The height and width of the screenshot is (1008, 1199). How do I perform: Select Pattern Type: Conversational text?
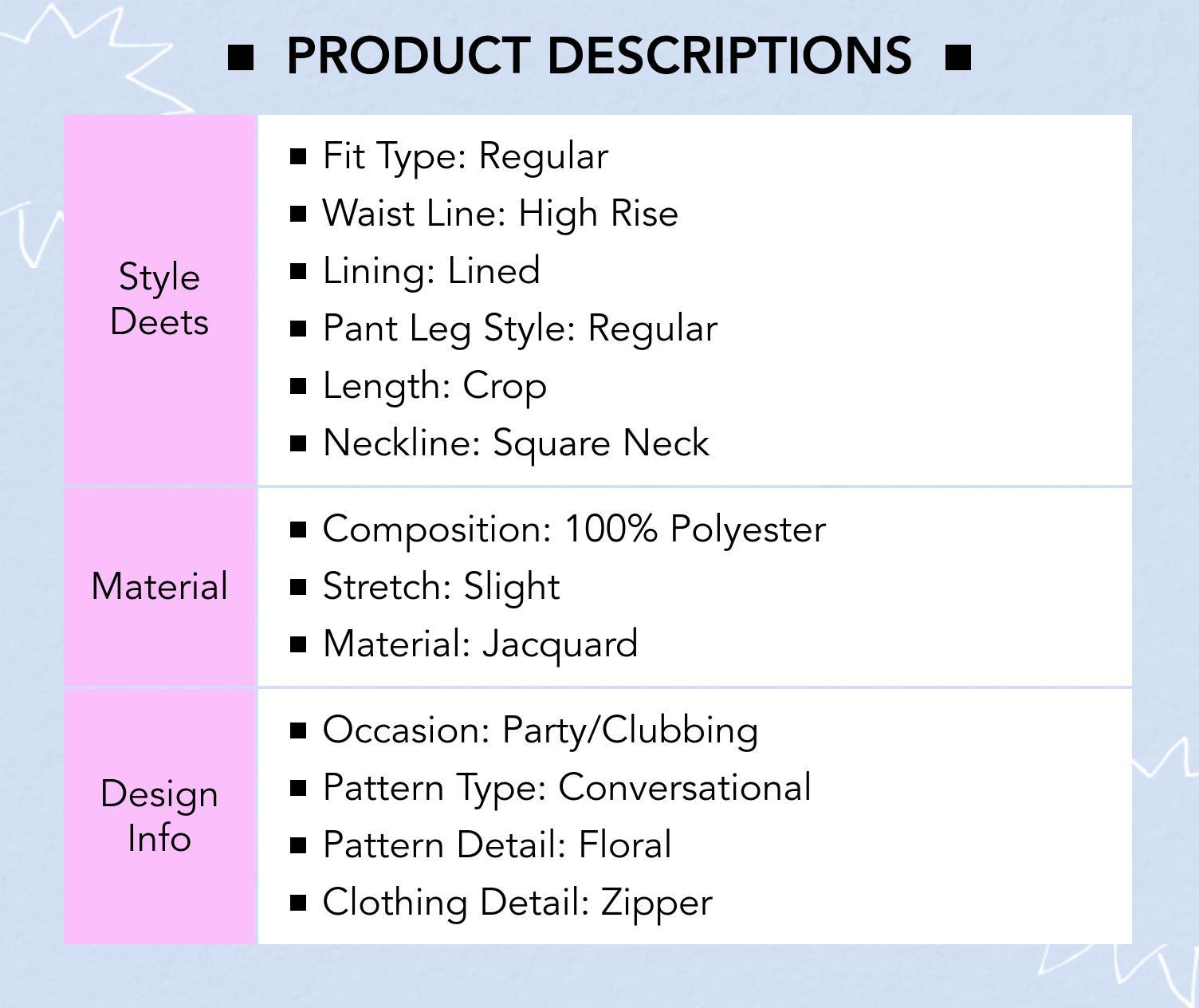tap(567, 788)
